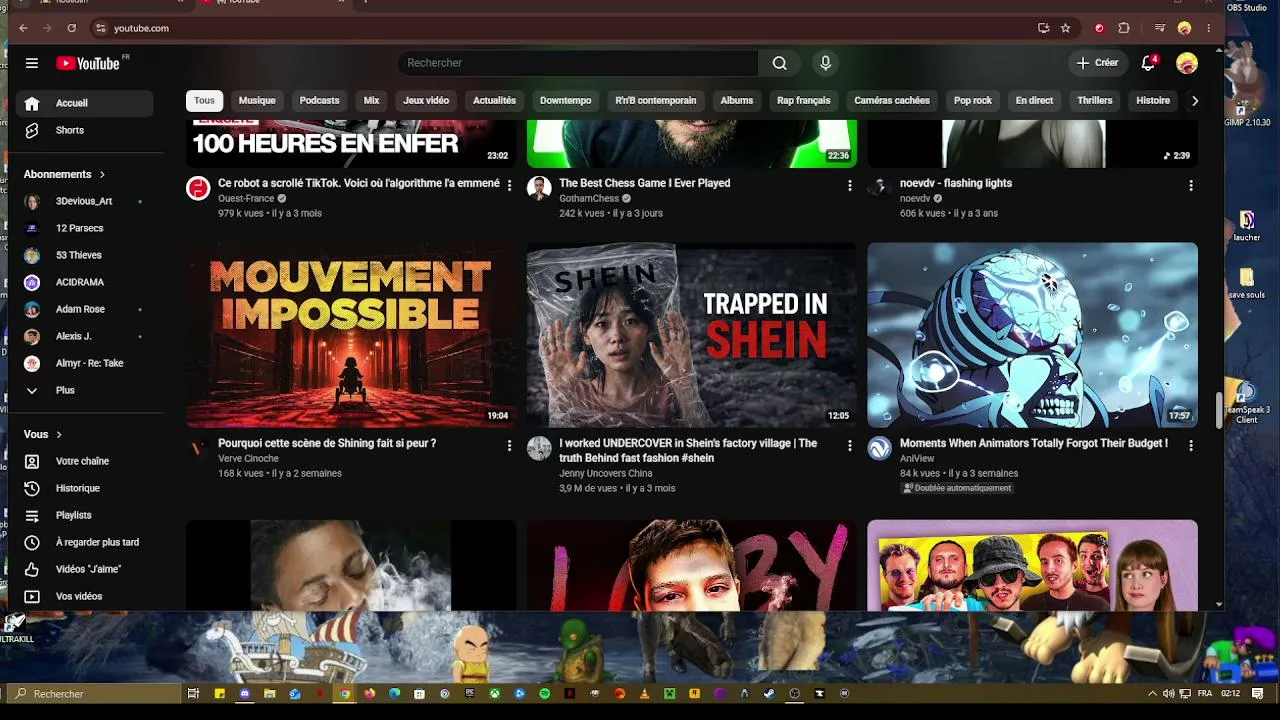Select the Jeux vidéo filter chip
The image size is (1280, 720).
coord(426,100)
